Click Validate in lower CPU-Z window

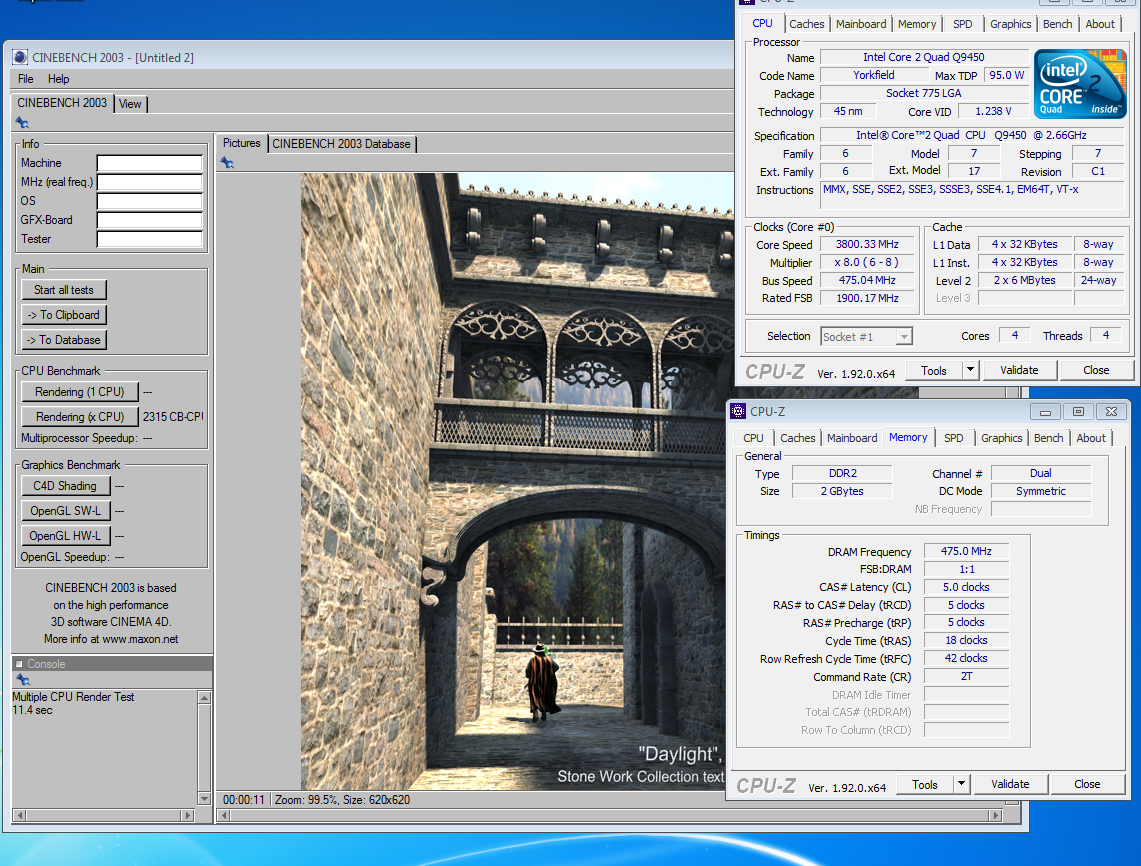(1010, 784)
